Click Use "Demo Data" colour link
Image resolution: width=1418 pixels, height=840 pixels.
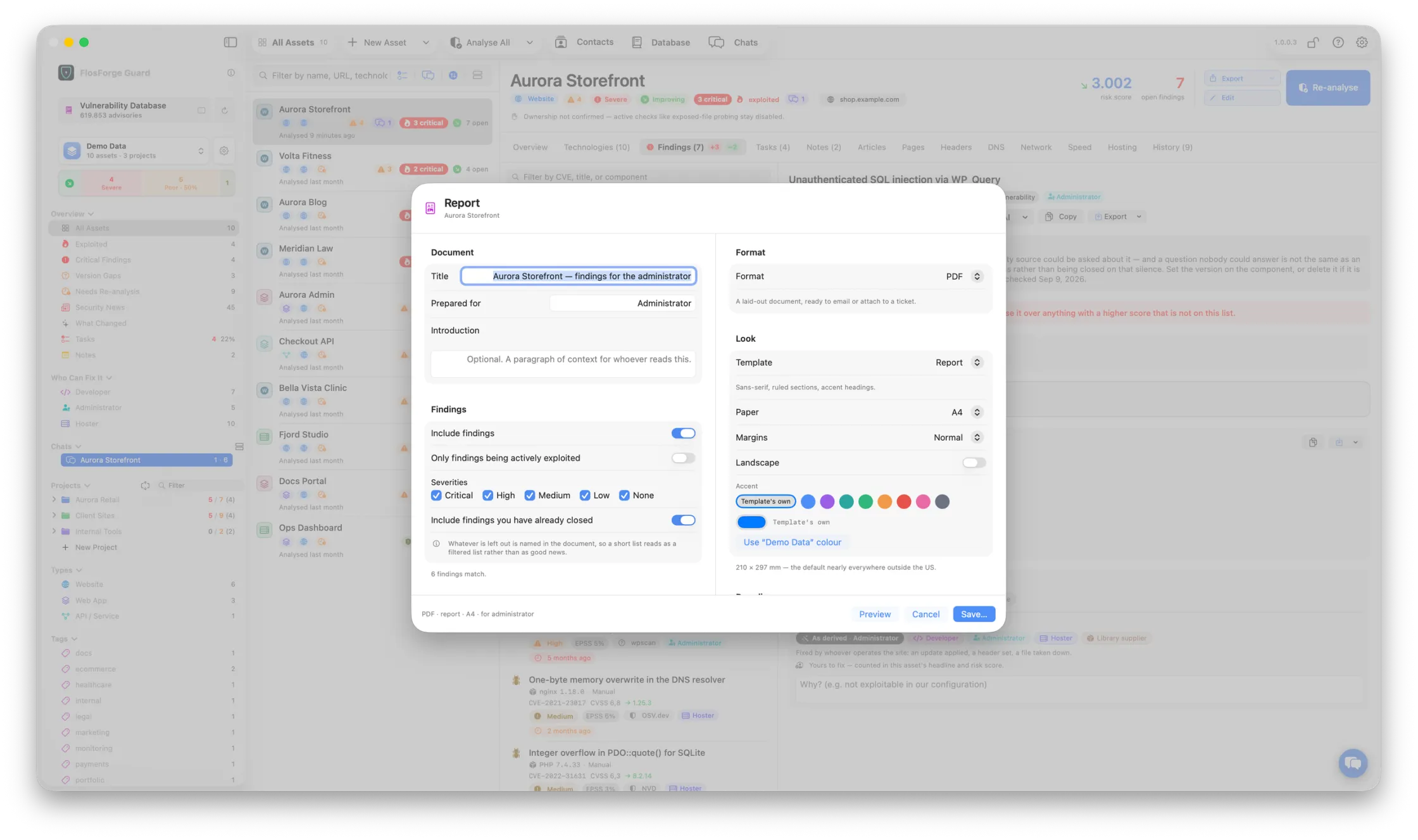[x=792, y=542]
